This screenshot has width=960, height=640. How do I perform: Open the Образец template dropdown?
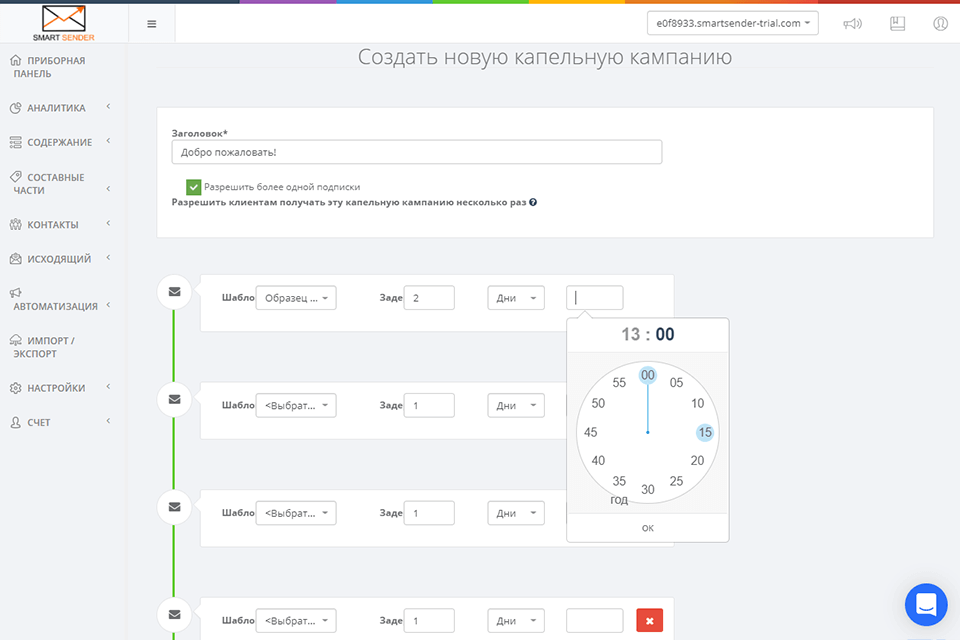tap(296, 298)
